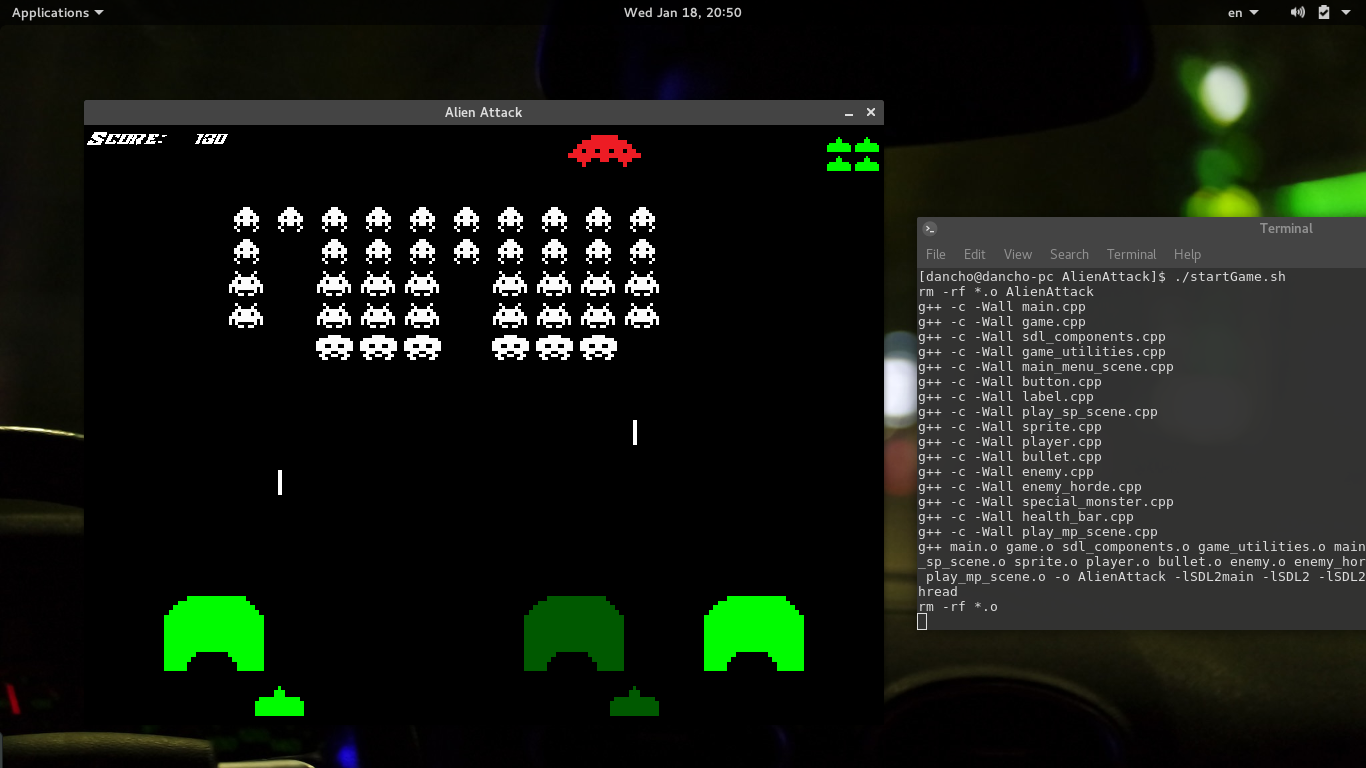The height and width of the screenshot is (768, 1366).
Task: Click the Terminal window title bar icon
Action: pyautogui.click(x=929, y=228)
